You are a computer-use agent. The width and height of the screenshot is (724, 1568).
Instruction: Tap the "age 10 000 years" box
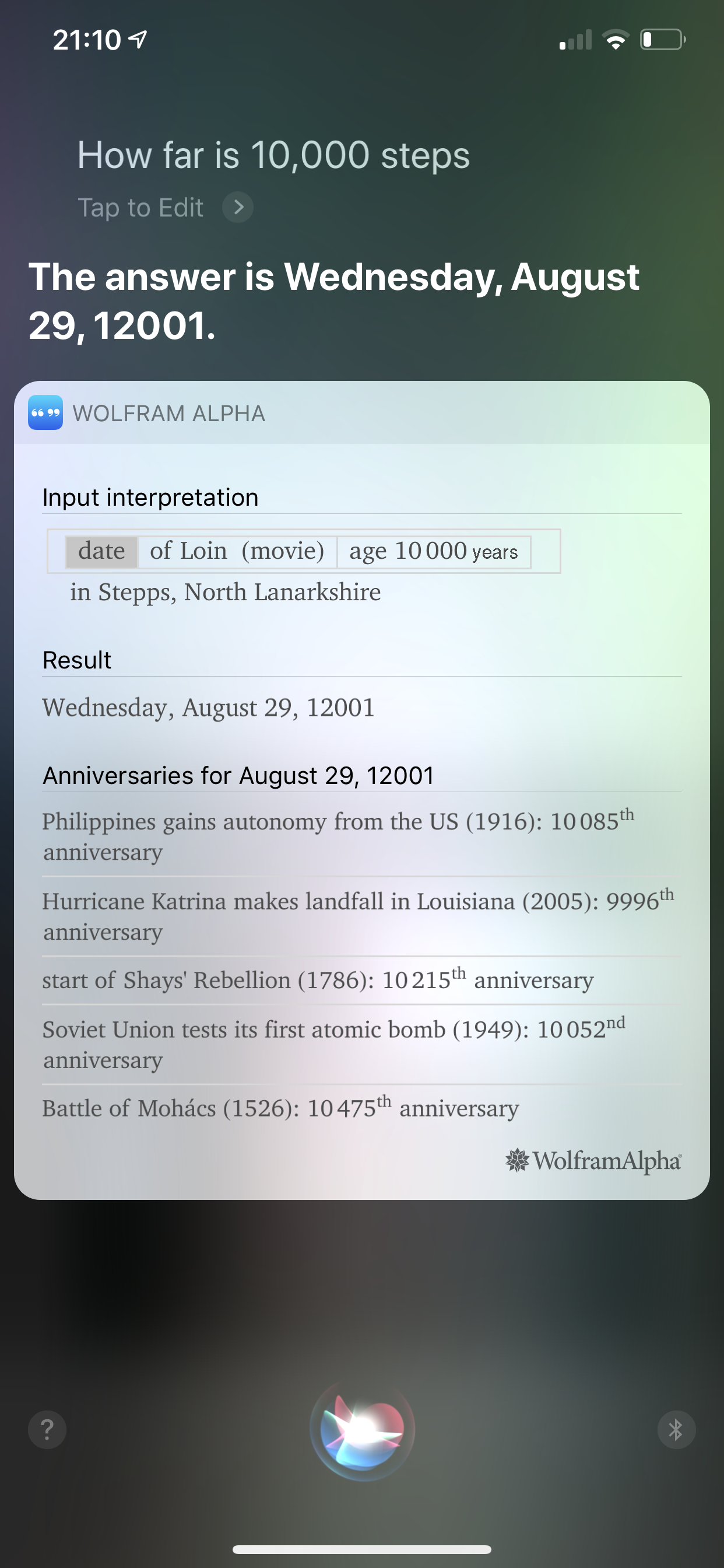click(x=434, y=551)
